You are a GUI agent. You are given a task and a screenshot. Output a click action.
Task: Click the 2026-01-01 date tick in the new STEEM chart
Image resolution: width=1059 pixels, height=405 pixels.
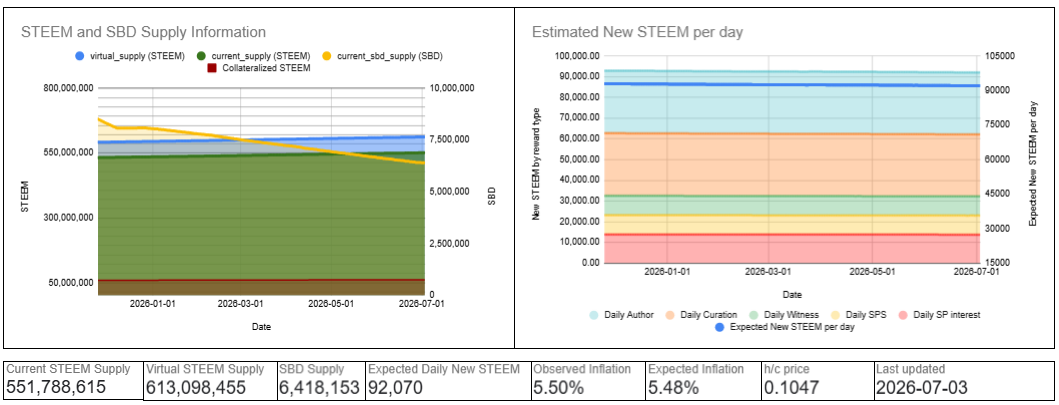(x=667, y=273)
